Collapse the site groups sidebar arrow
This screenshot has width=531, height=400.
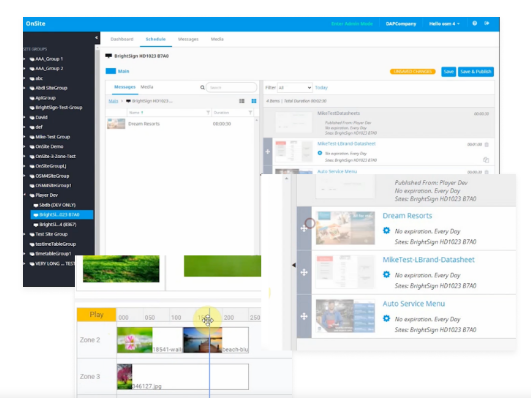96,38
